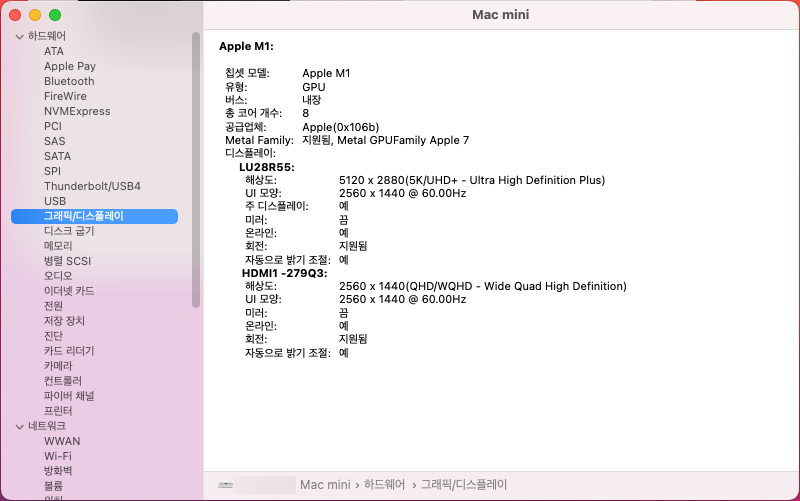Click 하드웨어 in the bottom path bar
This screenshot has width=800, height=501.
coord(384,485)
